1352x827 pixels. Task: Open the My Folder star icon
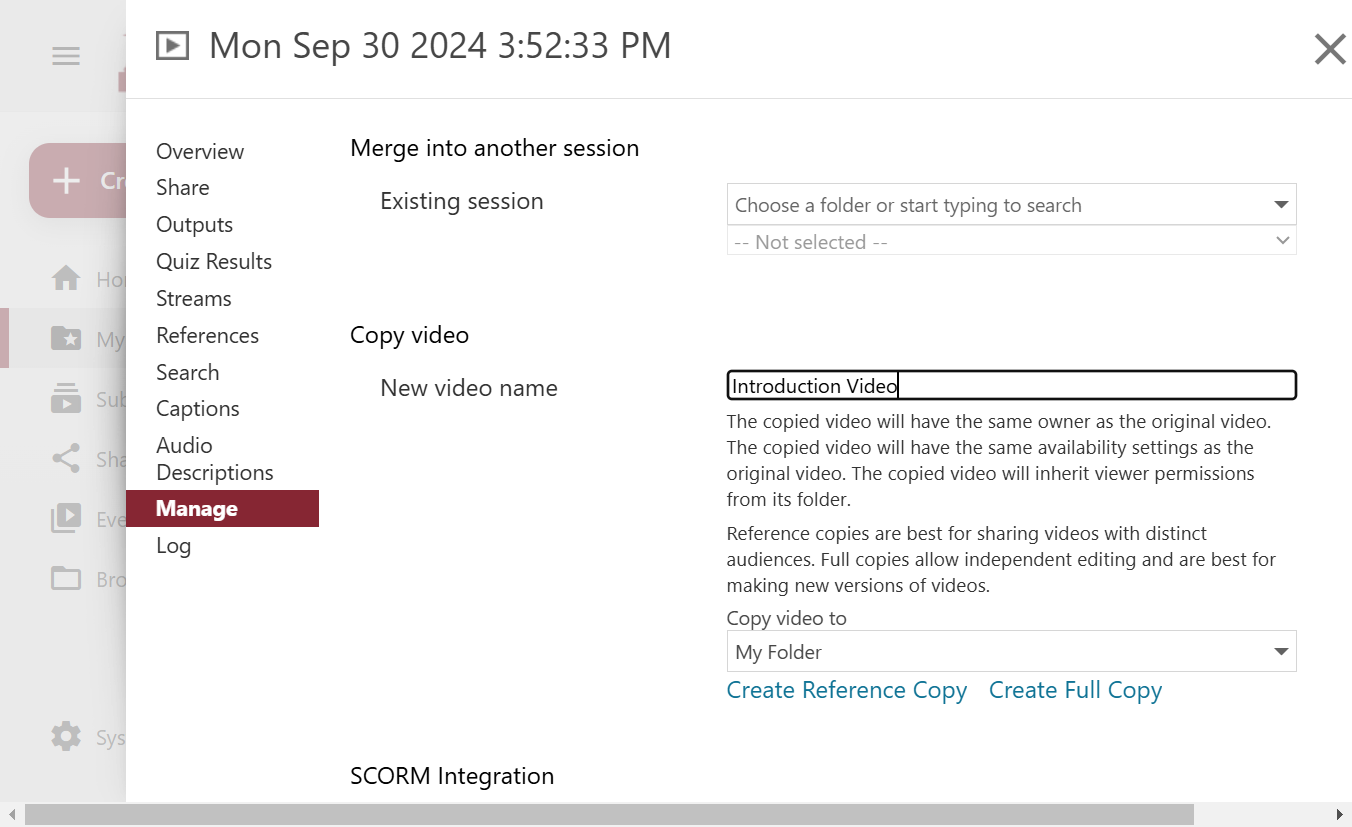coord(66,339)
